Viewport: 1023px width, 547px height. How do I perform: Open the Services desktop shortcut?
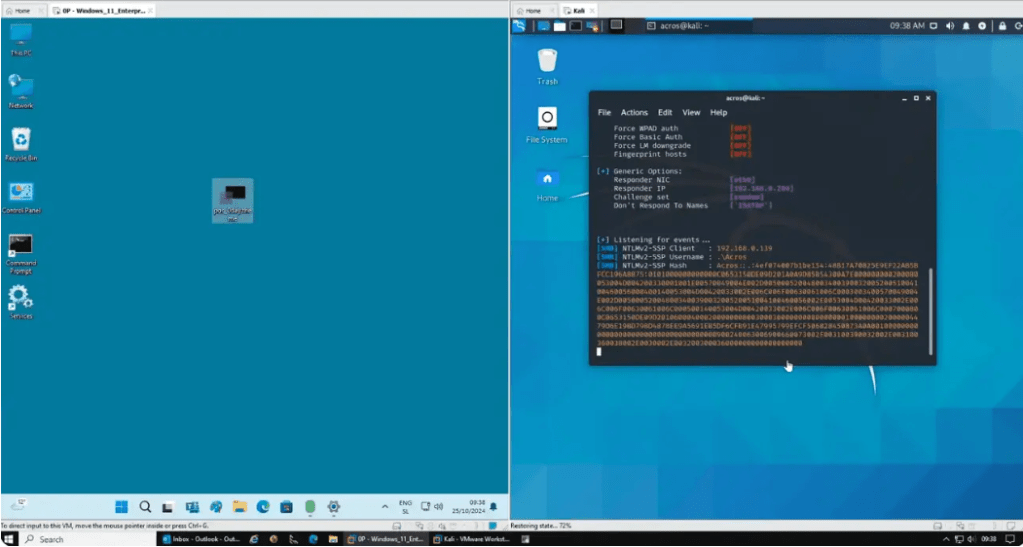pyautogui.click(x=20, y=298)
